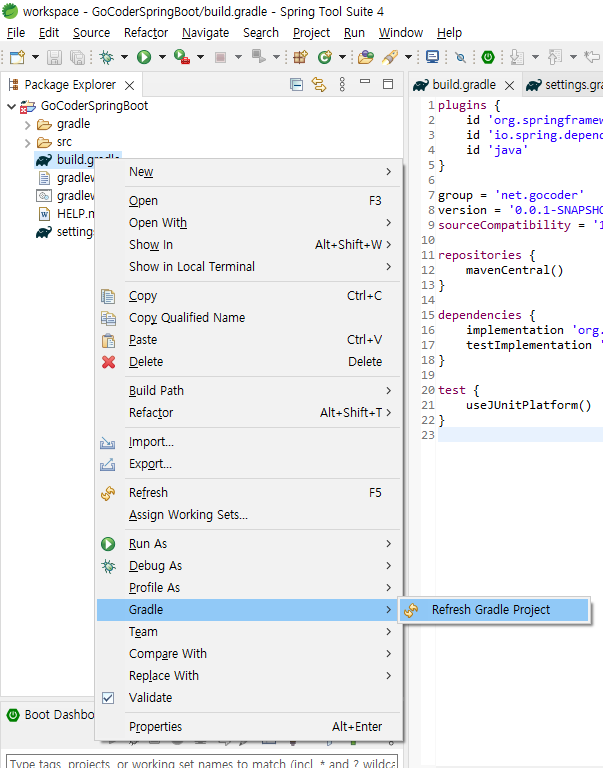Screen dimensions: 603x768
Task: Open the Open With submenu
Action: click(x=249, y=223)
